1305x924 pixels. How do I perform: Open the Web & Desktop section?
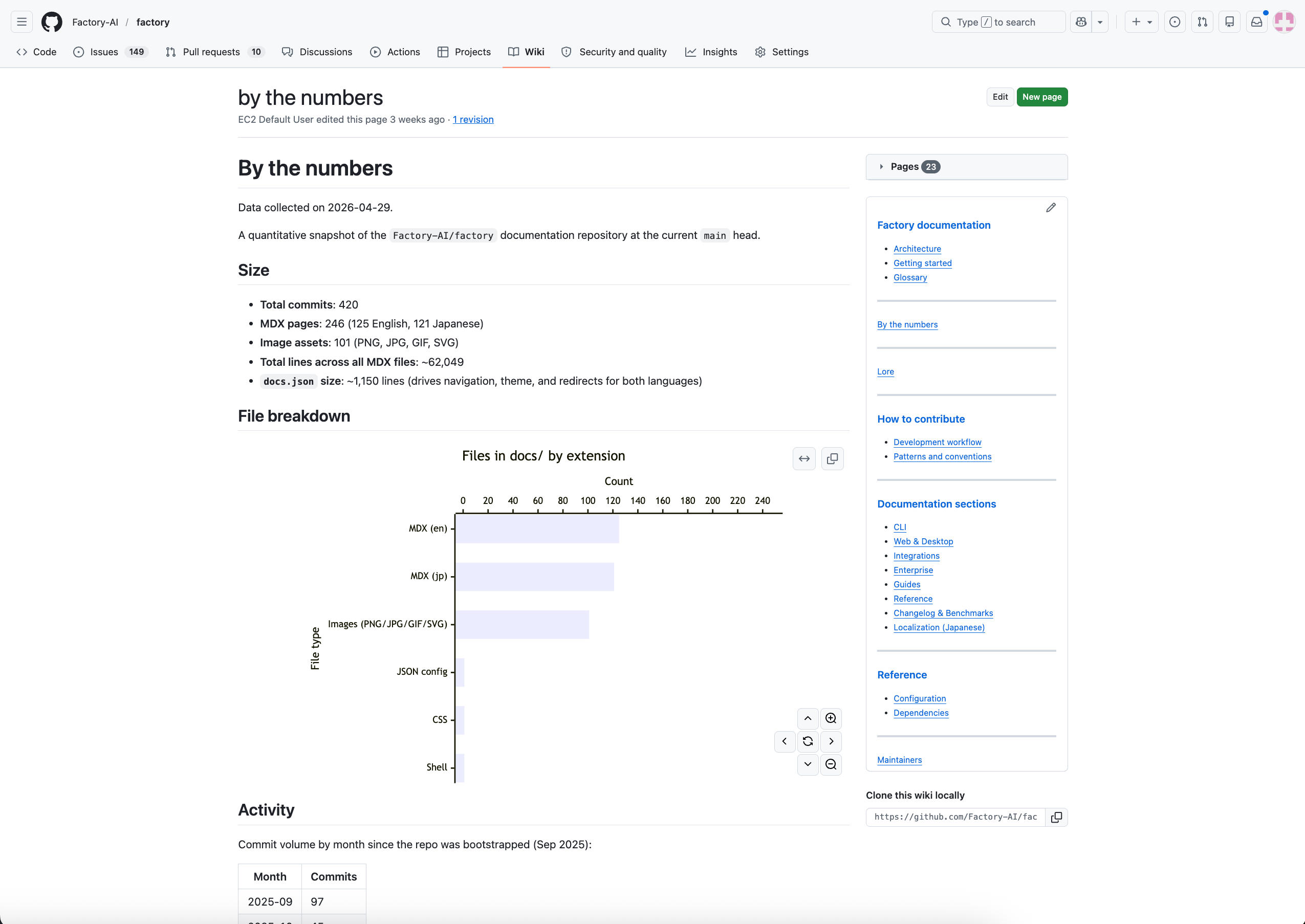(923, 542)
